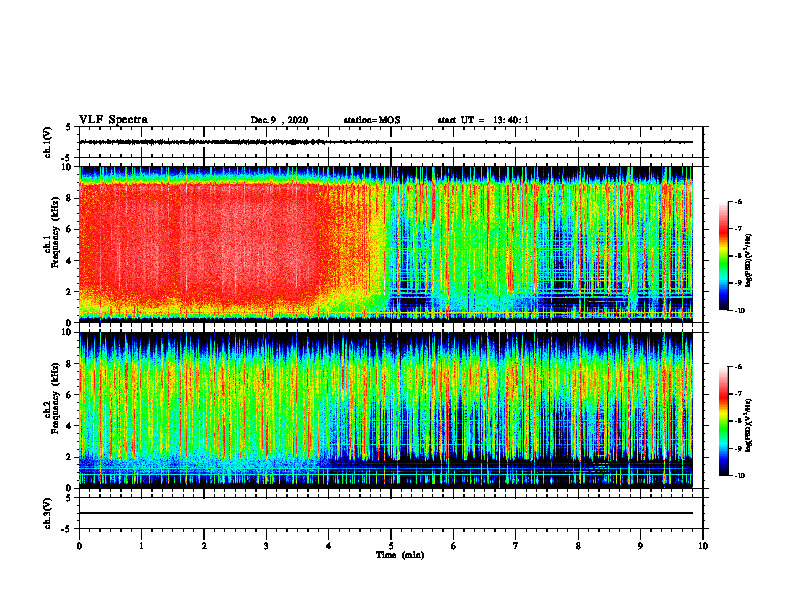
Task: Click the "-10" label on ch.2 color scale
Action: 739,475
